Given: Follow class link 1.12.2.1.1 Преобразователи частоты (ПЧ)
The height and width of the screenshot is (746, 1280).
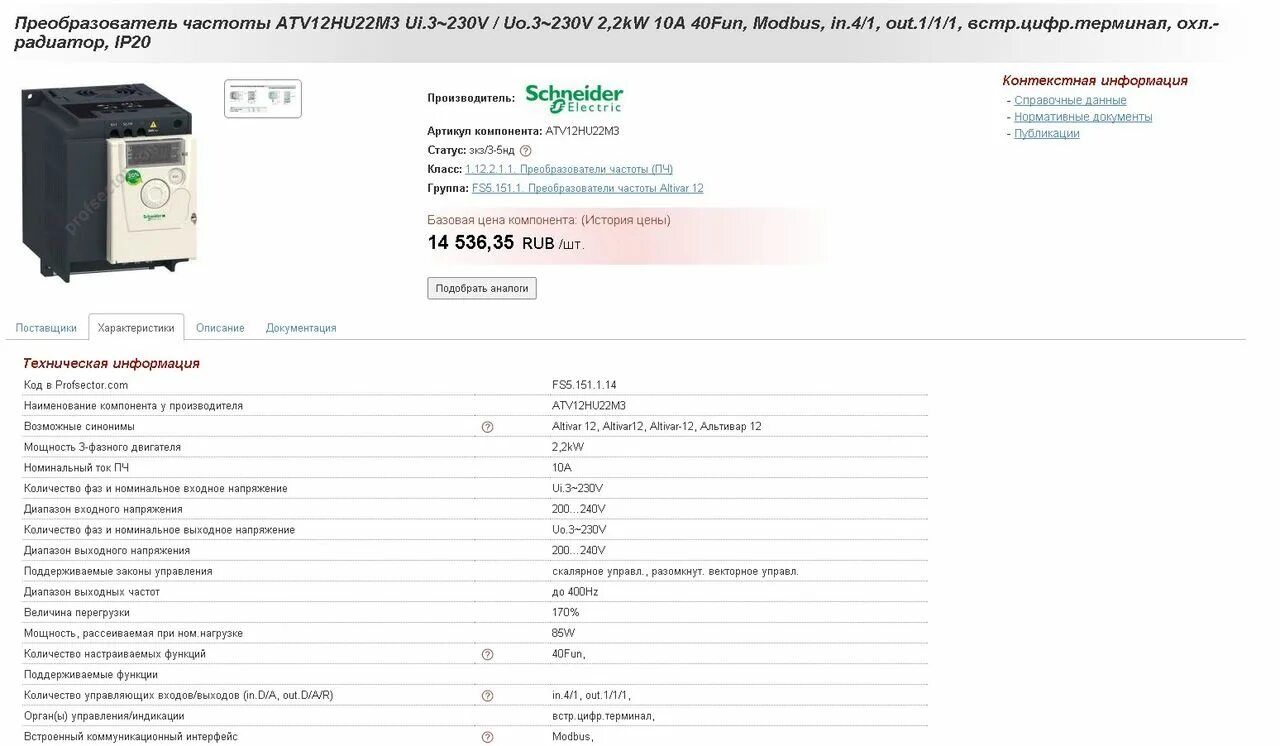Looking at the screenshot, I should pyautogui.click(x=569, y=169).
